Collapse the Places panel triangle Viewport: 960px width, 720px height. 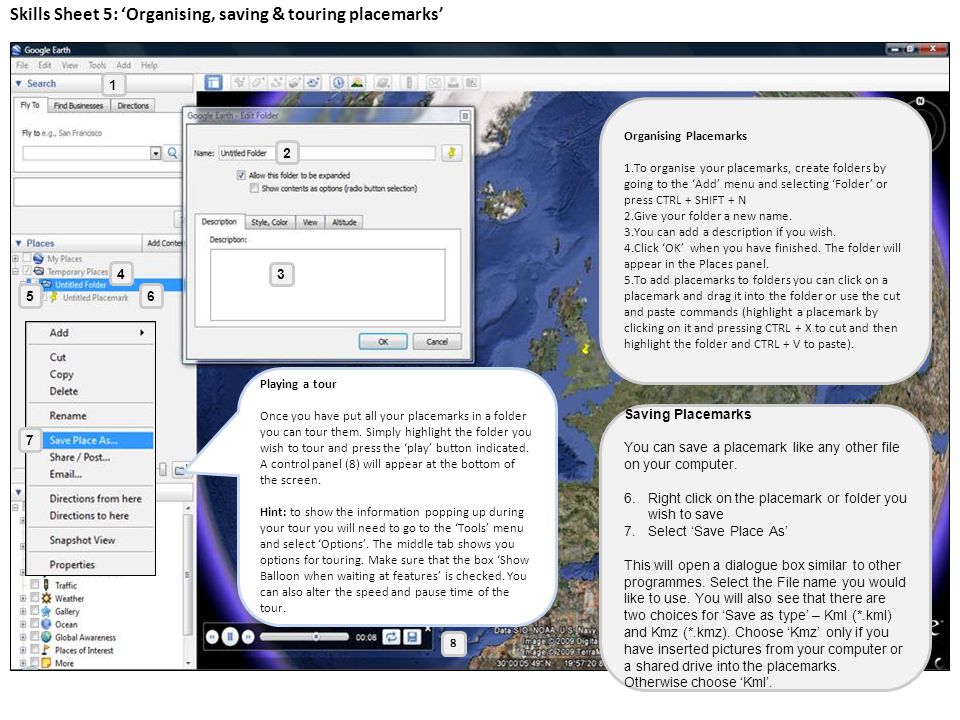(18, 243)
